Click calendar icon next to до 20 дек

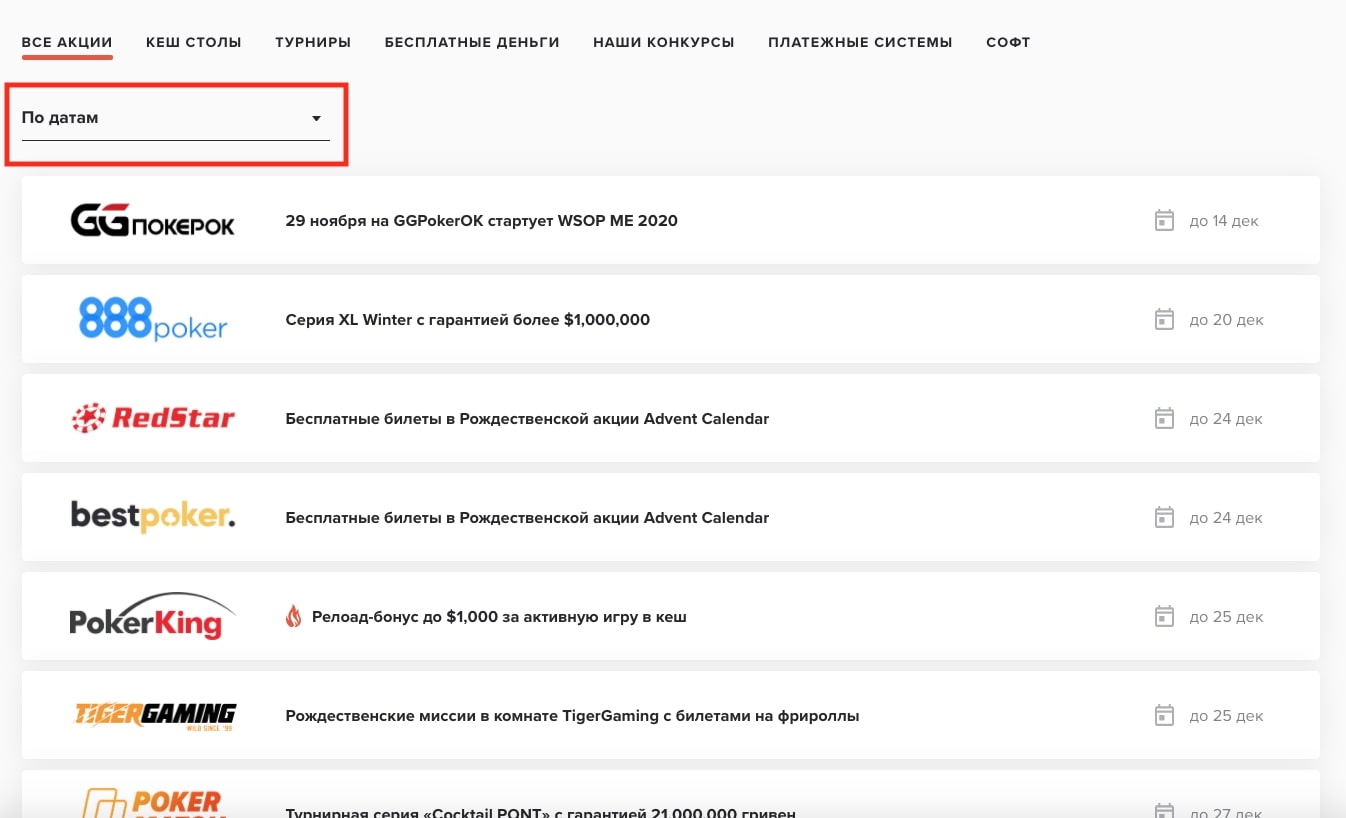coord(1164,319)
